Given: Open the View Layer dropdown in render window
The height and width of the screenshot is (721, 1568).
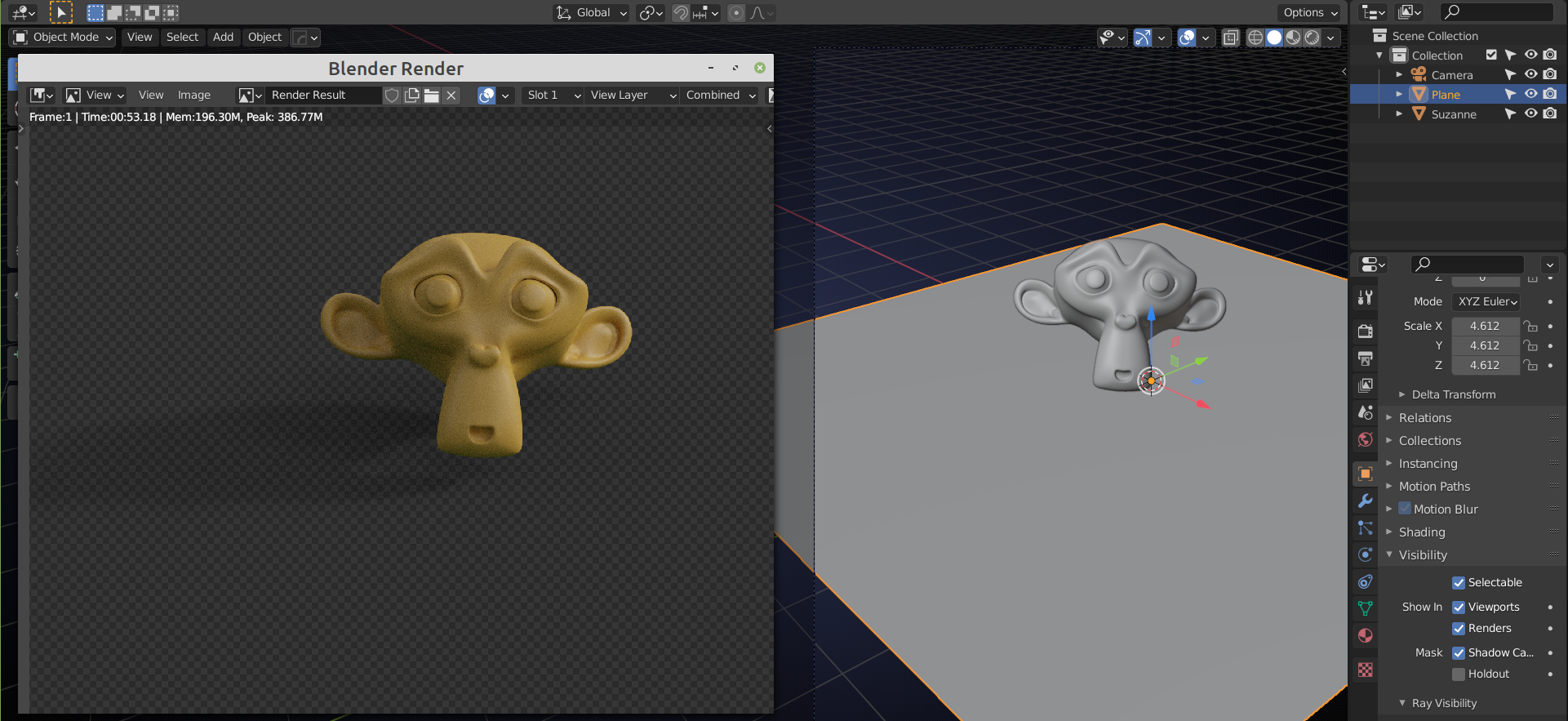Looking at the screenshot, I should pos(633,96).
